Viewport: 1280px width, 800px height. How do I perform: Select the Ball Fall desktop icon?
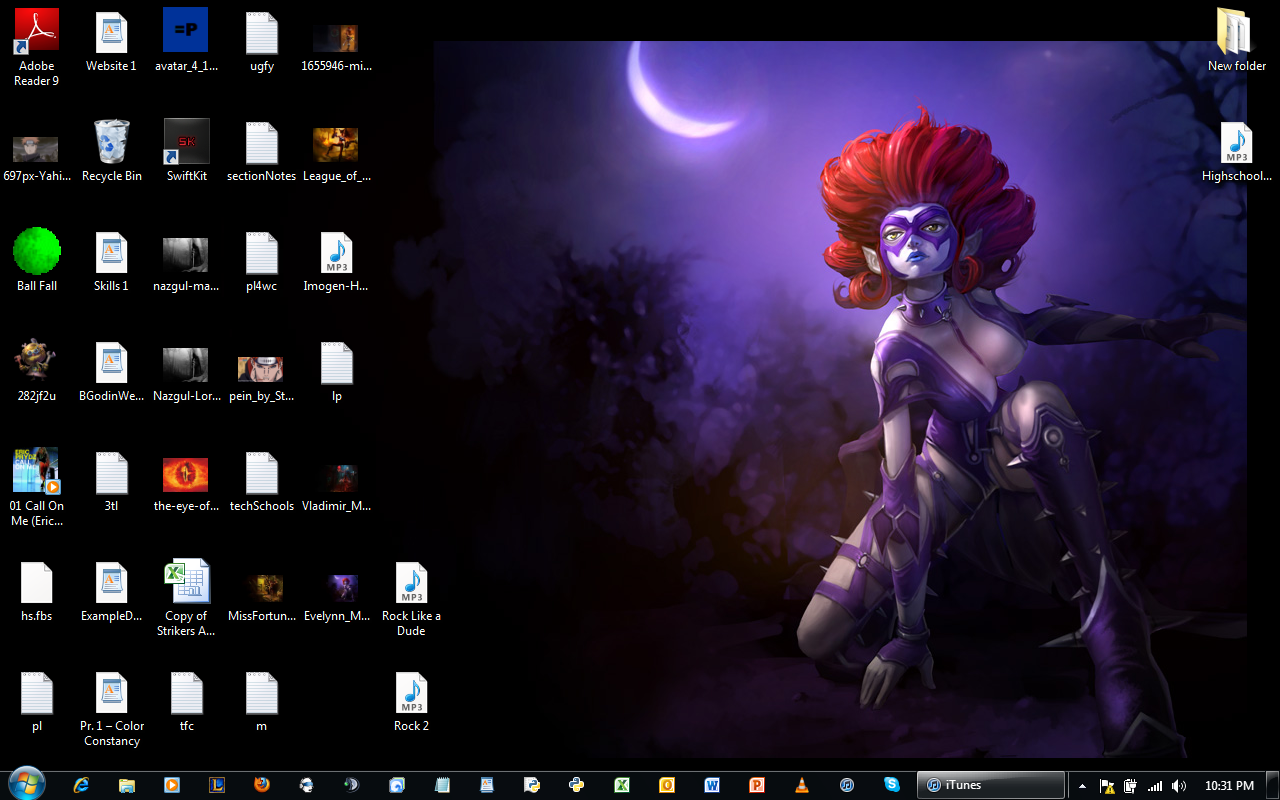pyautogui.click(x=37, y=252)
